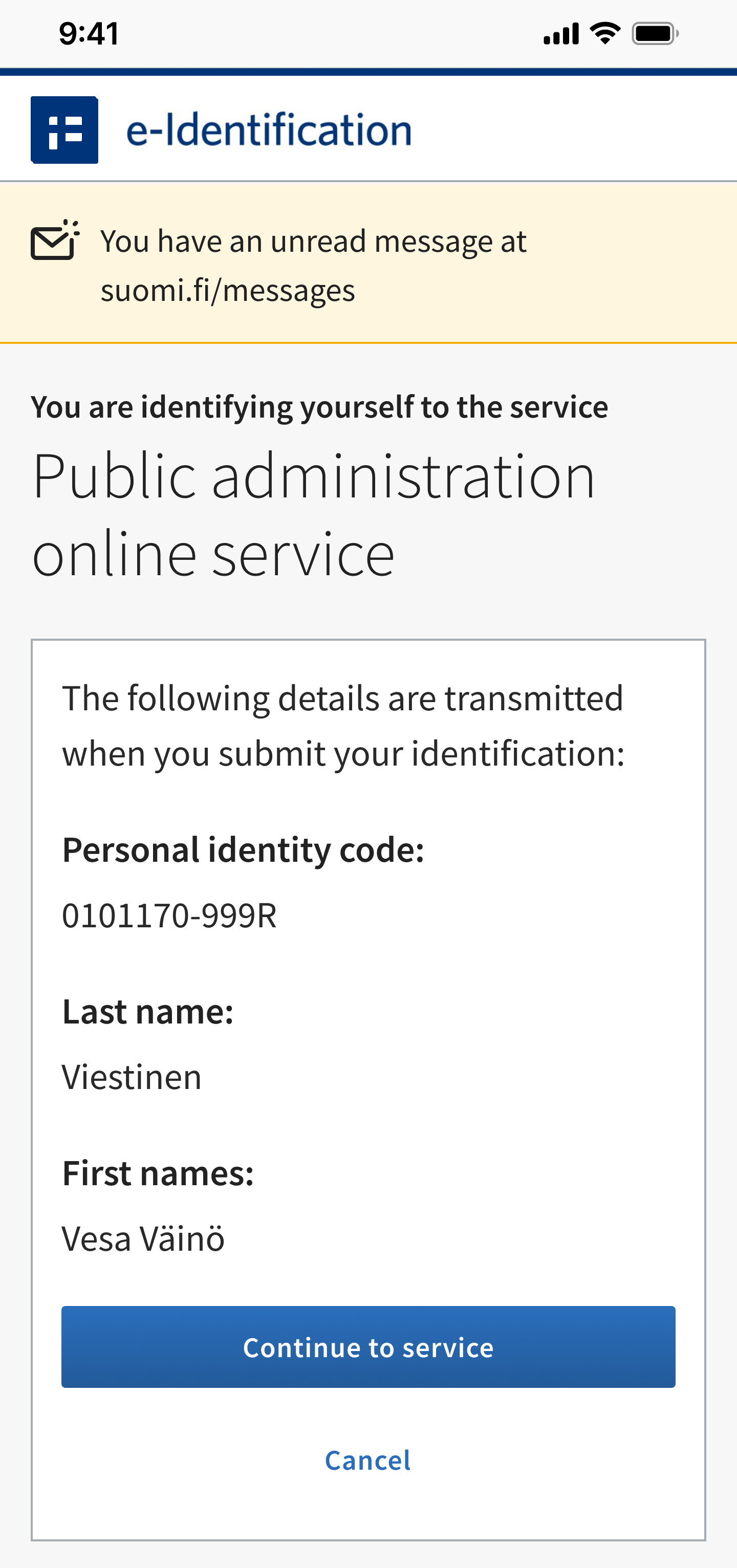Viewport: 737px width, 1568px height.
Task: Tap the 9:41 clock in status bar
Action: point(89,33)
